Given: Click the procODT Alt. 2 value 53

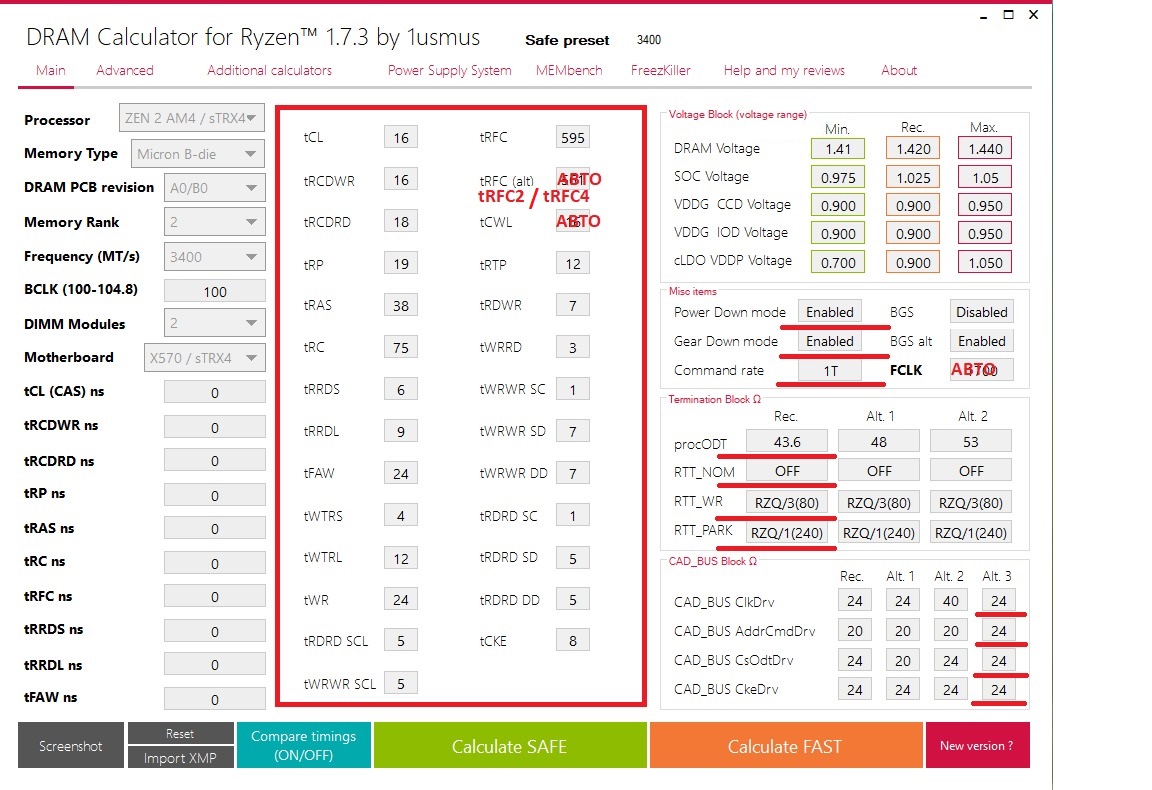Looking at the screenshot, I should pos(971,441).
